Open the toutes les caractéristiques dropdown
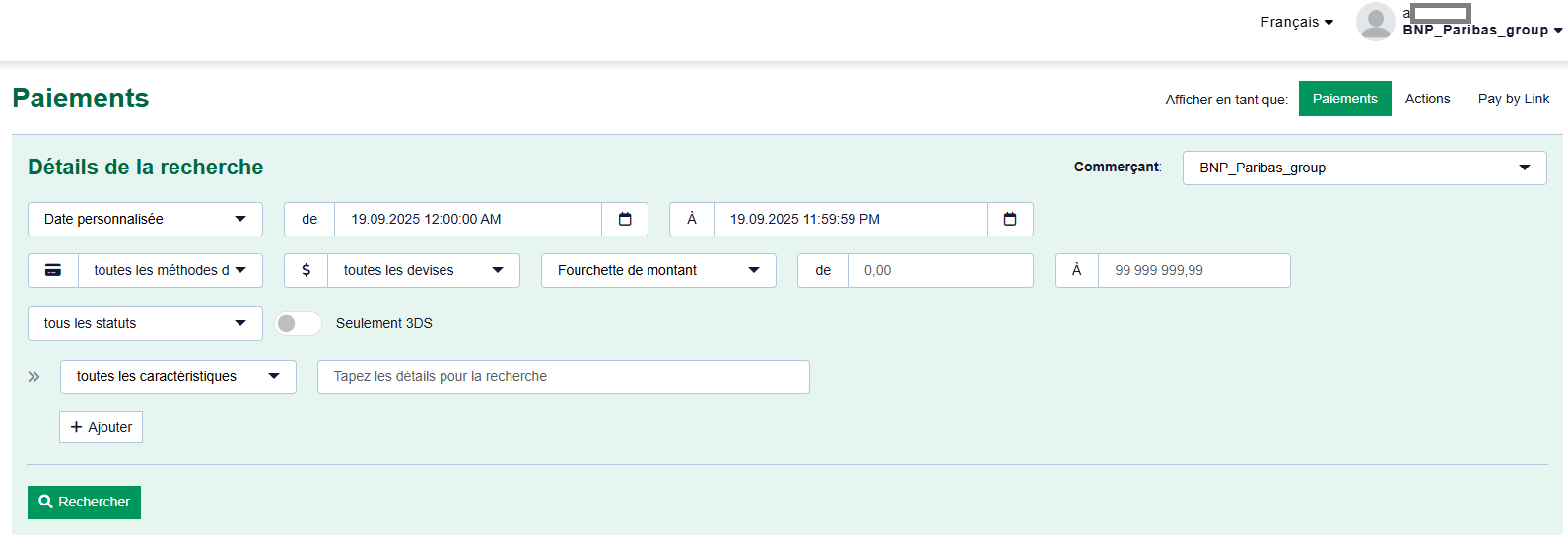The width and height of the screenshot is (1568, 539). click(177, 376)
